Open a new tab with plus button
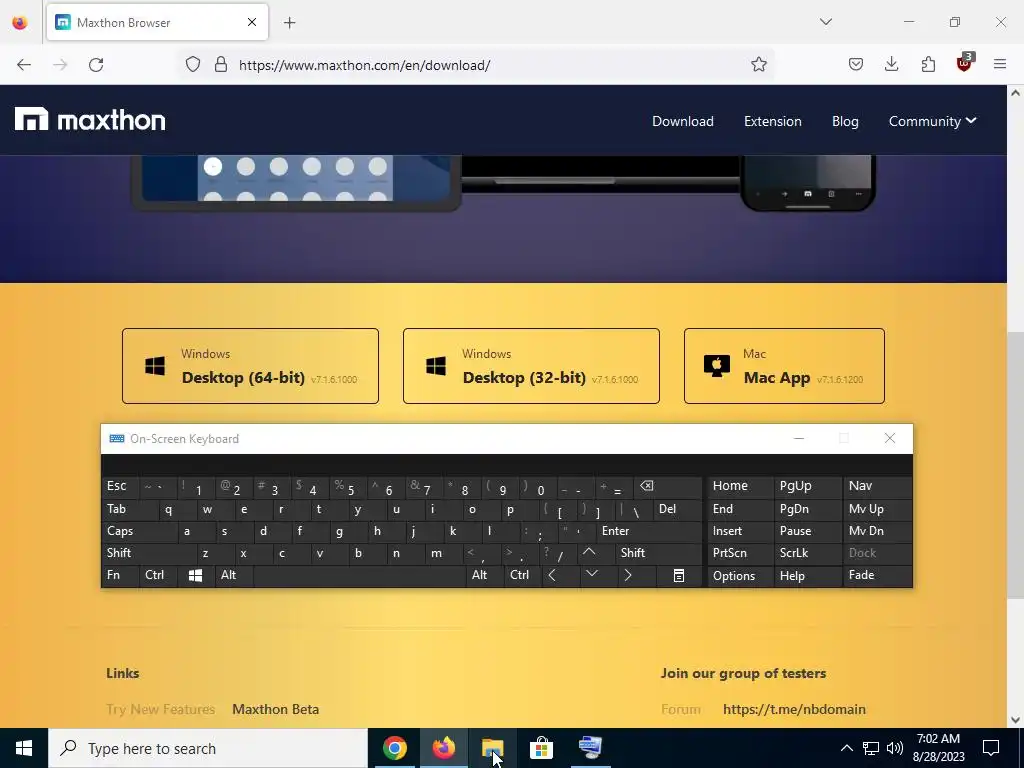 coord(290,23)
